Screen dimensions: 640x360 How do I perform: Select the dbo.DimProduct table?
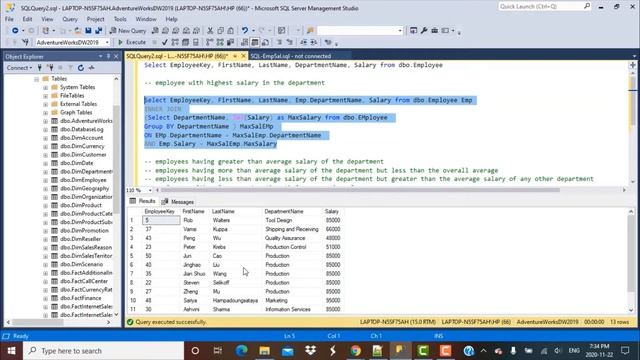[x=81, y=205]
